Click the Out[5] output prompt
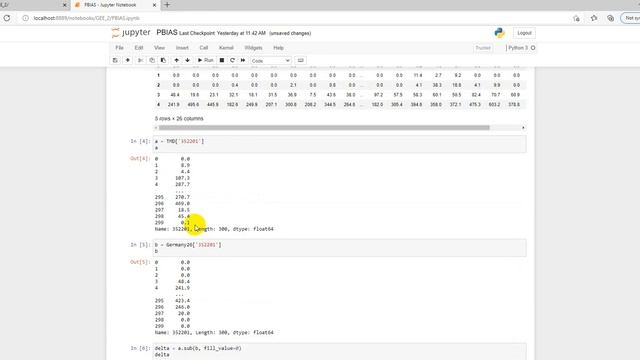This screenshot has width=640, height=360. point(140,262)
